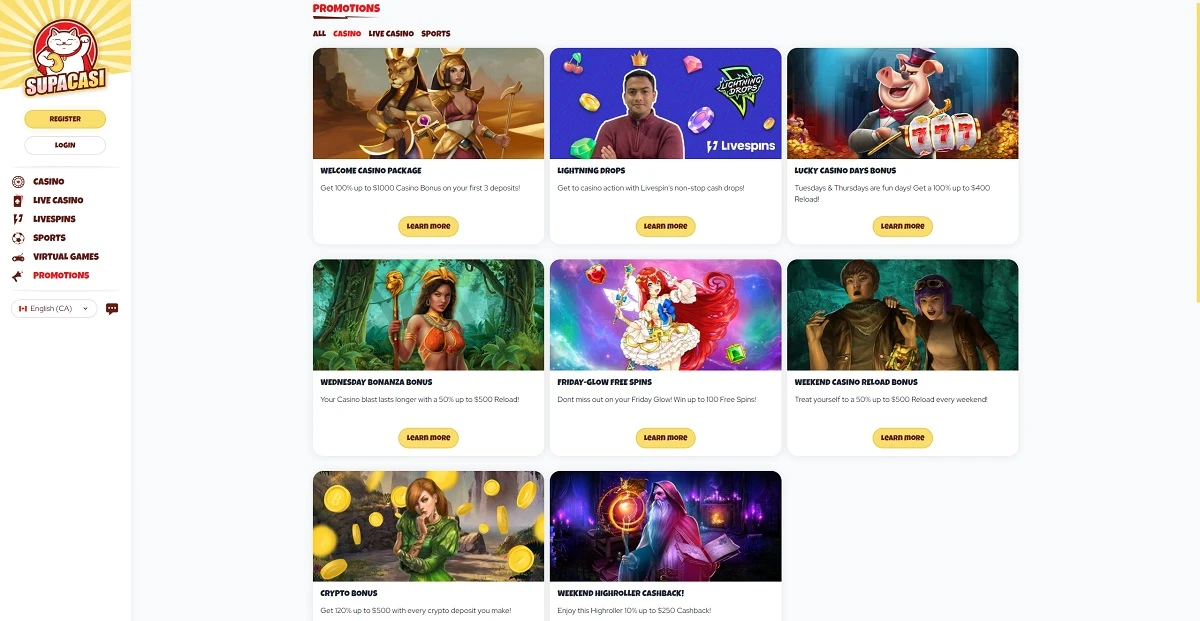Screen dimensions: 1200x621
Task: Open the Lightning Drops promotion image
Action: click(665, 103)
